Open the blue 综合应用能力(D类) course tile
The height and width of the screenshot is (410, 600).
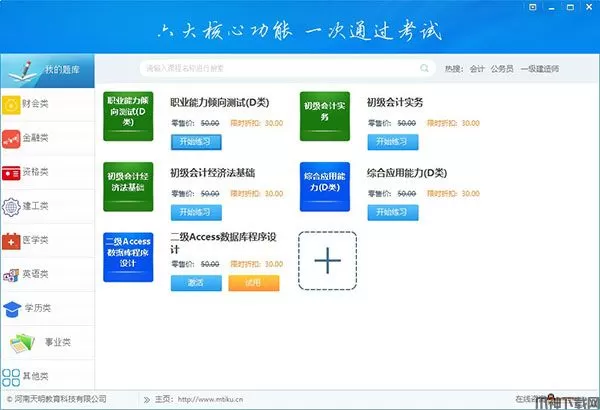pyautogui.click(x=325, y=187)
